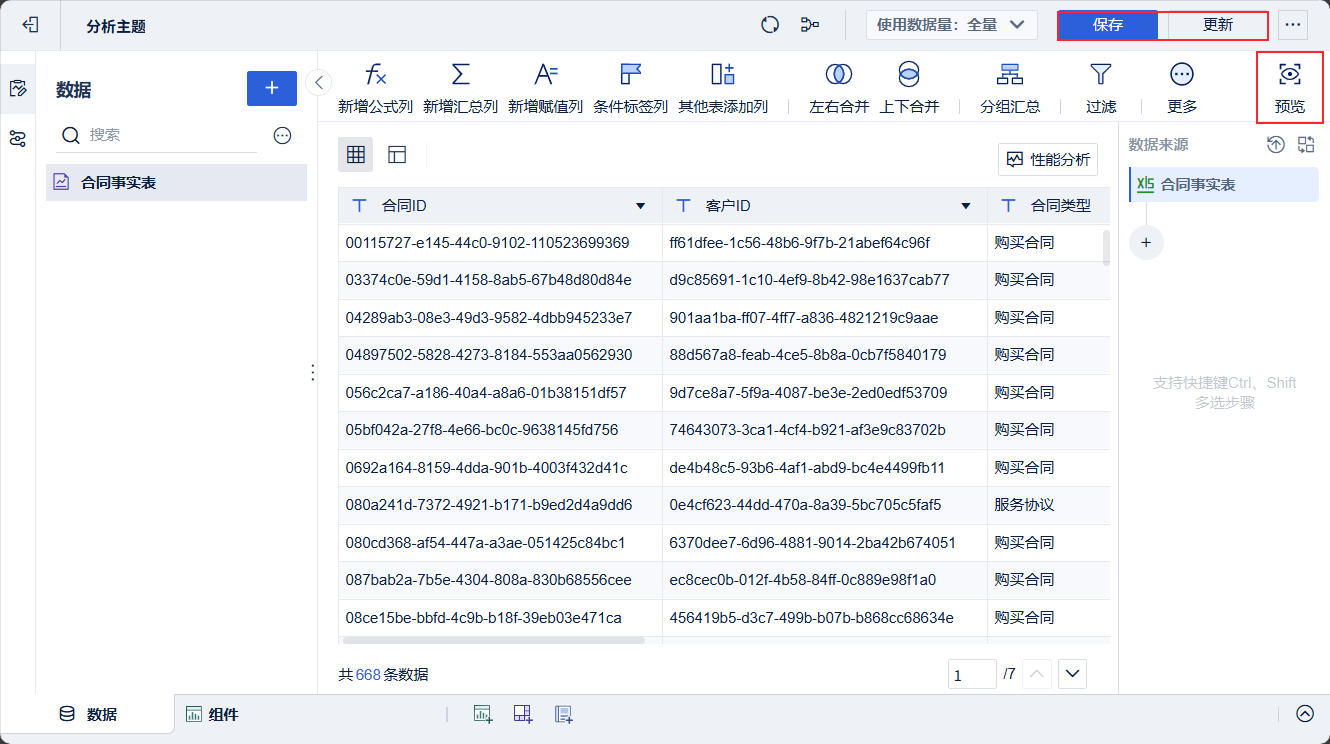Image resolution: width=1330 pixels, height=744 pixels.
Task: Go to next page arrow
Action: click(1073, 674)
